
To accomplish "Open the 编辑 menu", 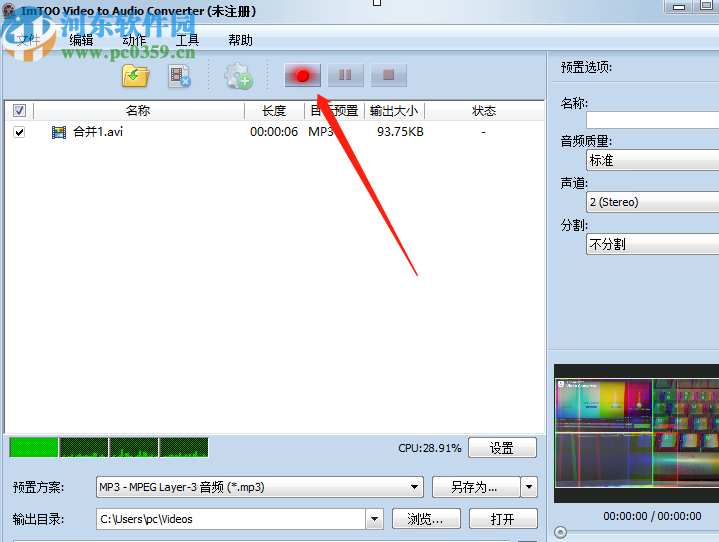I will pyautogui.click(x=81, y=40).
